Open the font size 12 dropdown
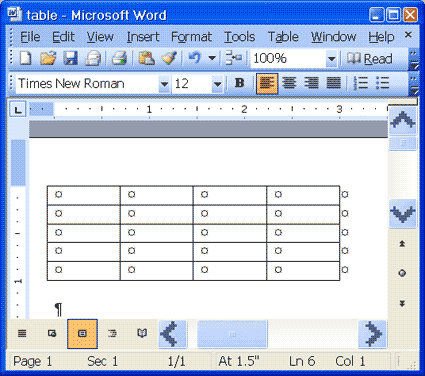Screen dimensions: 425x376 point(217,84)
